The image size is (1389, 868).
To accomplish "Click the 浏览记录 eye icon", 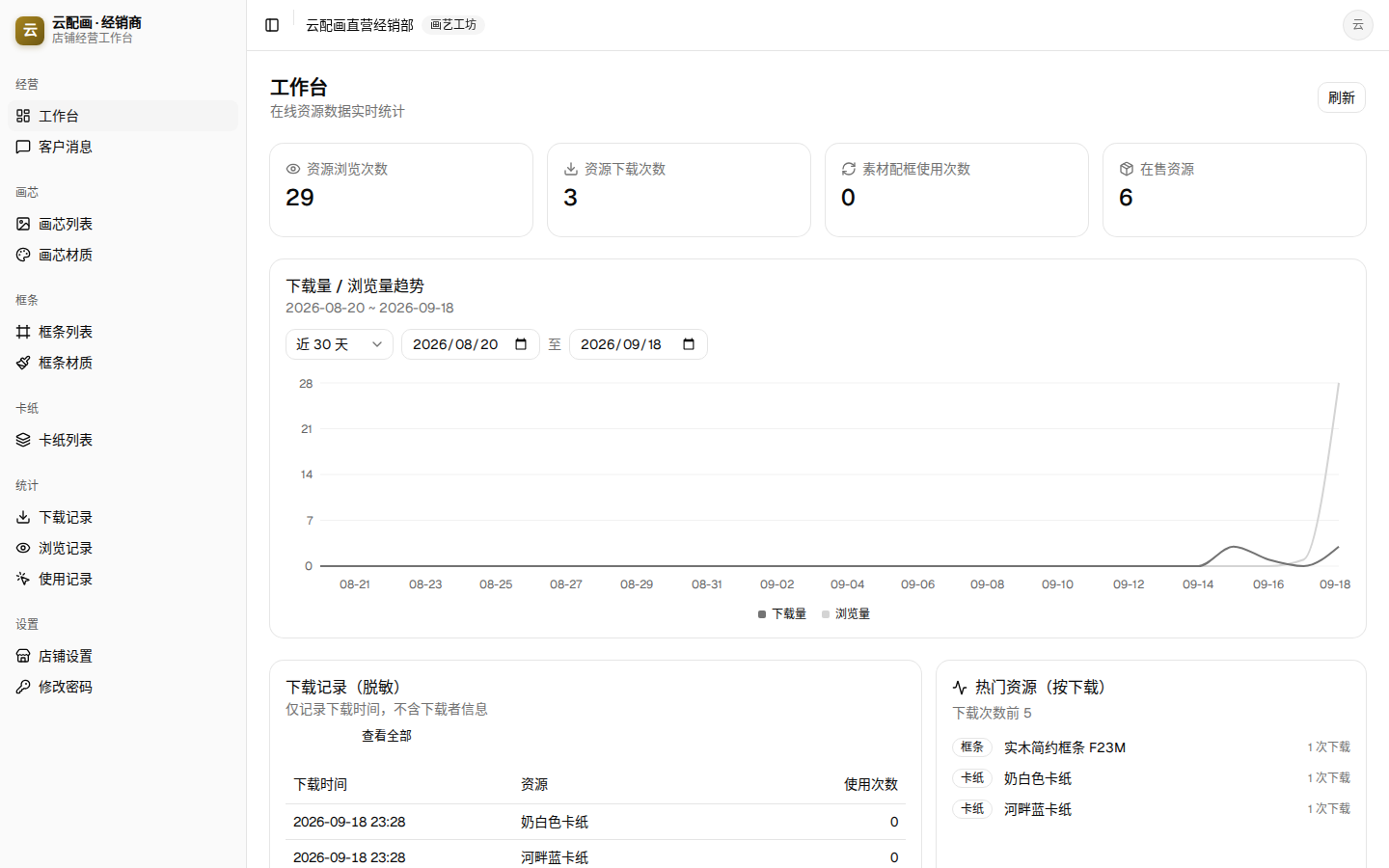I will (23, 548).
